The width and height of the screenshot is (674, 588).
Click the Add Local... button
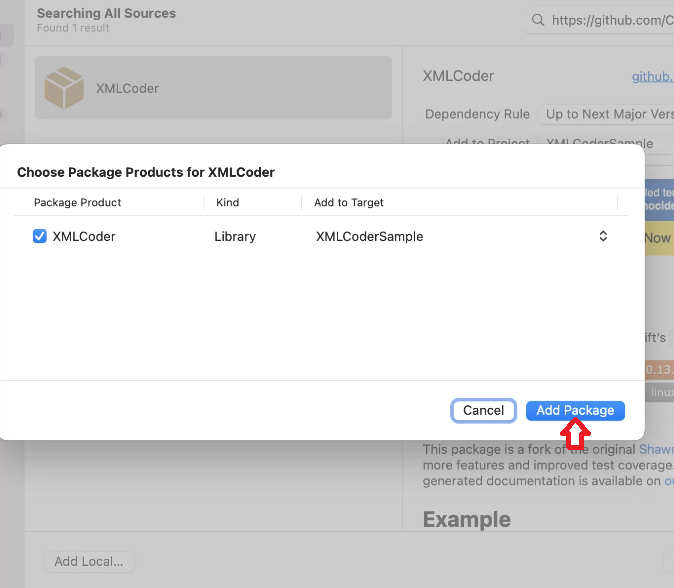[89, 561]
